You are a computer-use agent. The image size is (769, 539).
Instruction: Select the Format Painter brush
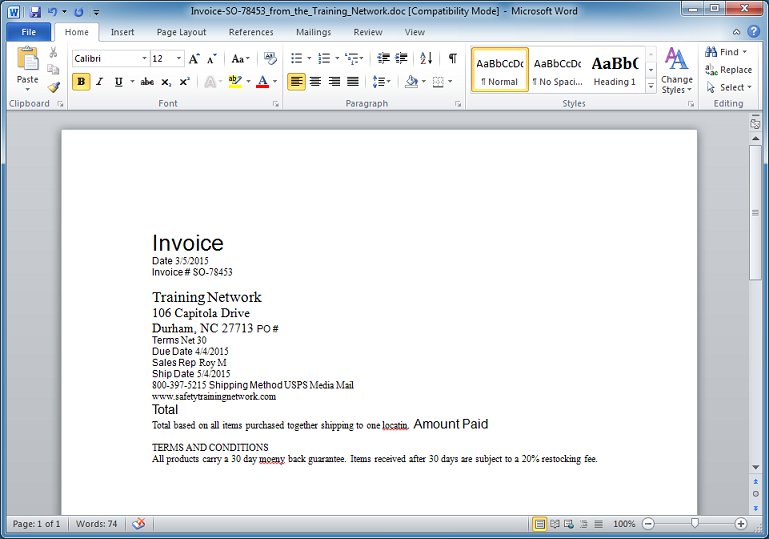click(x=54, y=87)
